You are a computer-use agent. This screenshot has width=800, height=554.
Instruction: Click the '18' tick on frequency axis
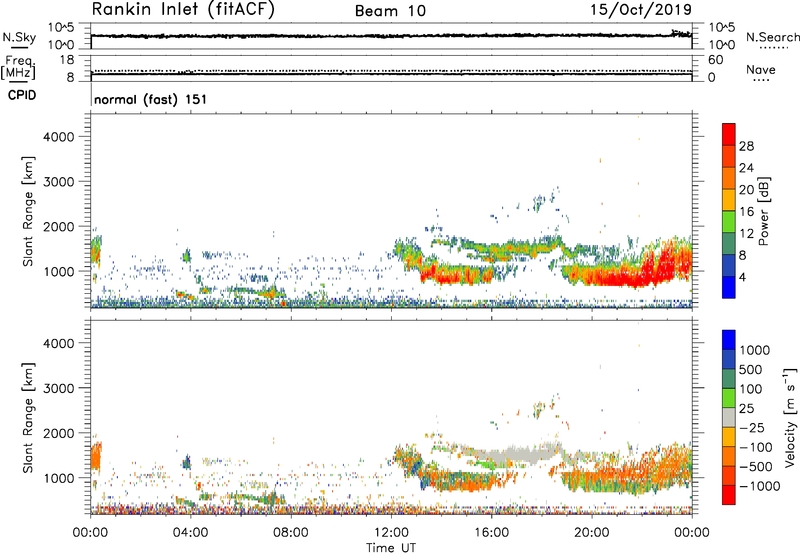pyautogui.click(x=67, y=60)
